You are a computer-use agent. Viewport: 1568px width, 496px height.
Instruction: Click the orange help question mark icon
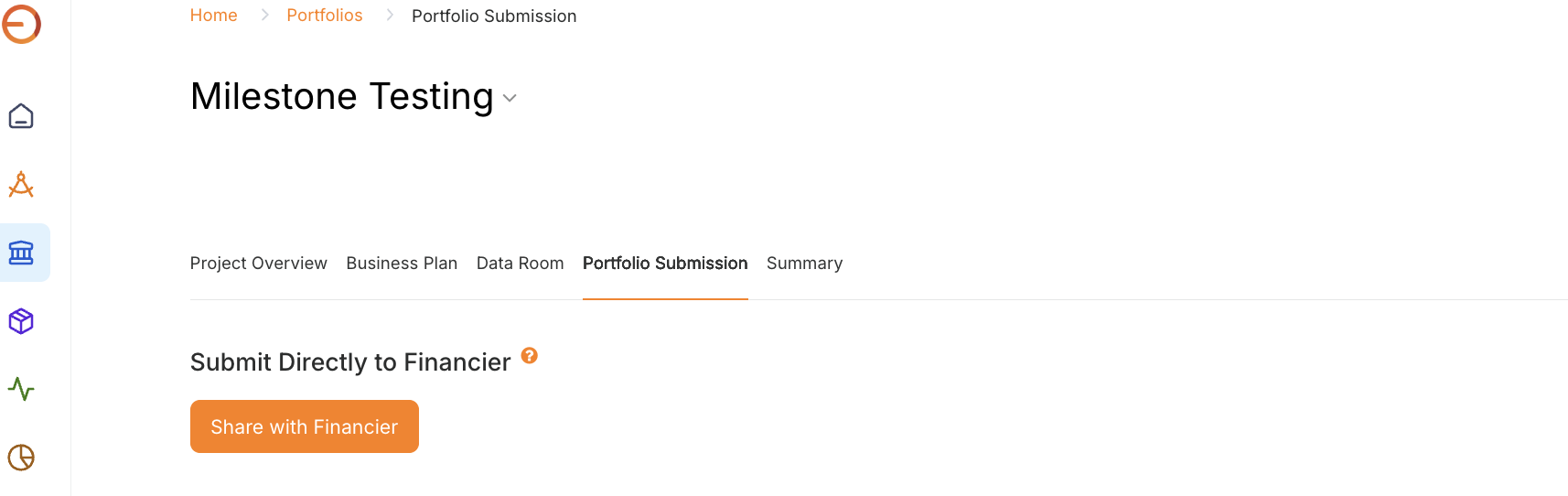[530, 355]
